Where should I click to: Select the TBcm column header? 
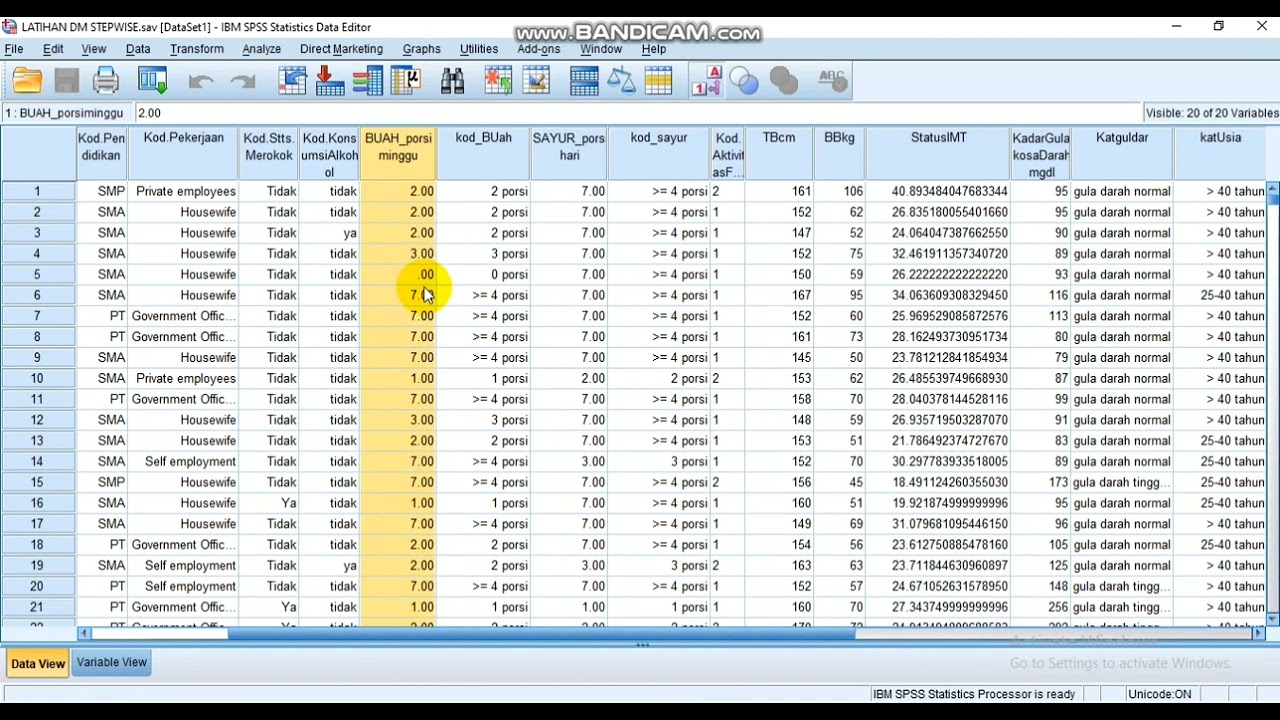(x=779, y=153)
